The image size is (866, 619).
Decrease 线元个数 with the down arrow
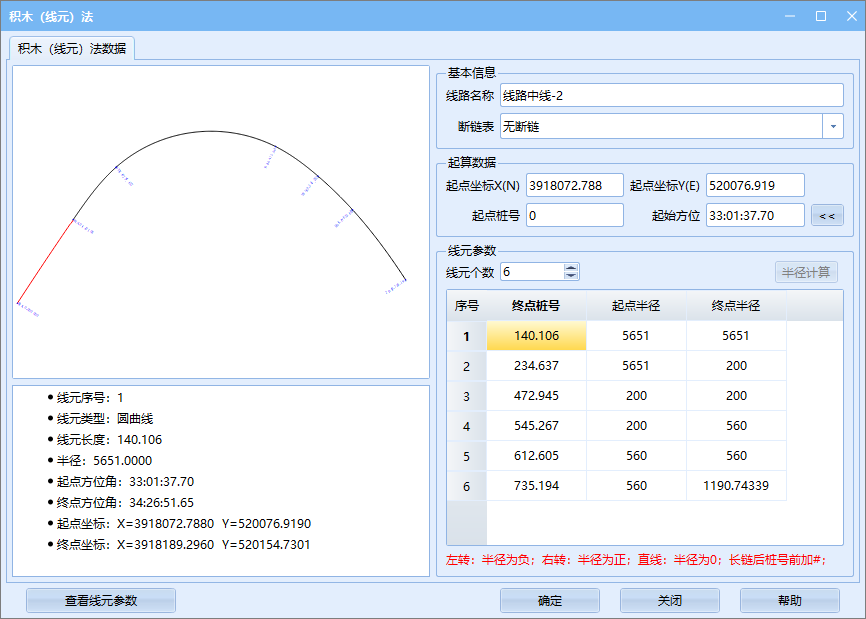[x=571, y=276]
